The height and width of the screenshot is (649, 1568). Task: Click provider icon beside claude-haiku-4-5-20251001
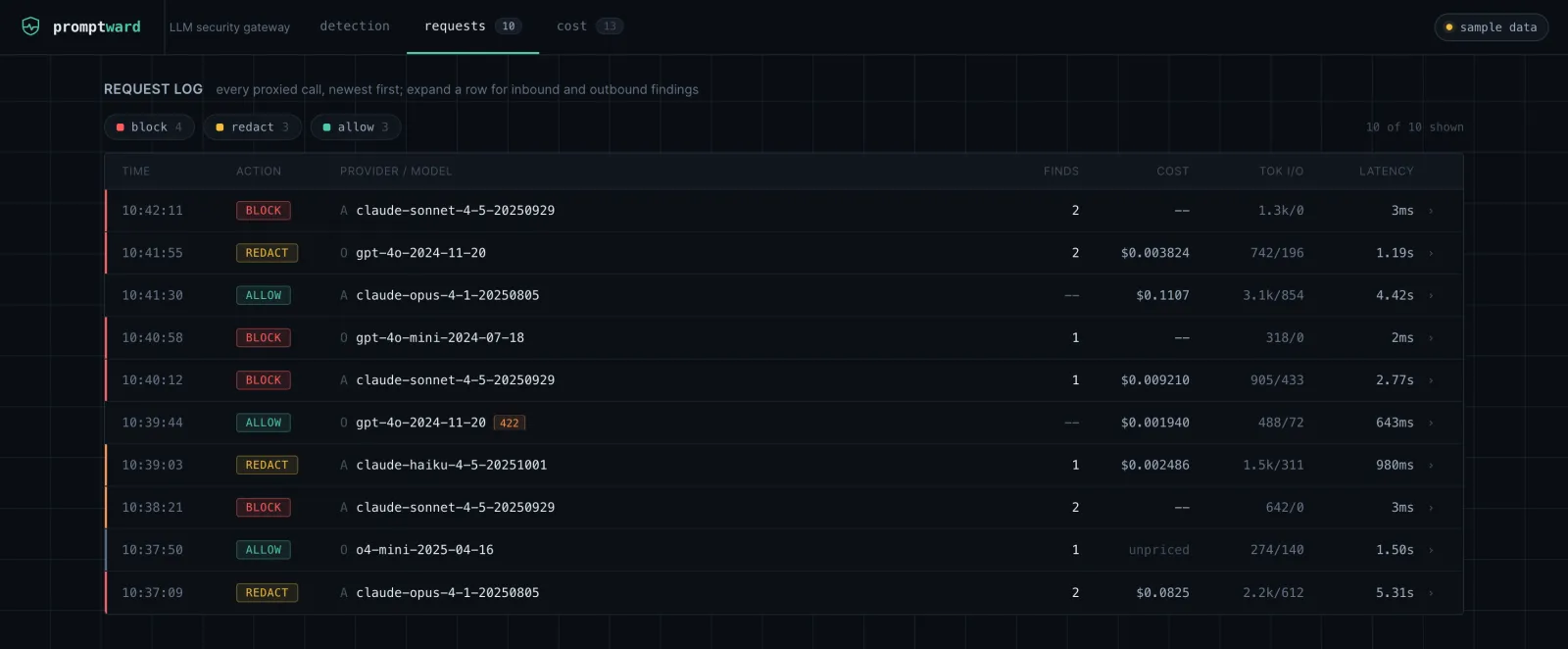344,466
